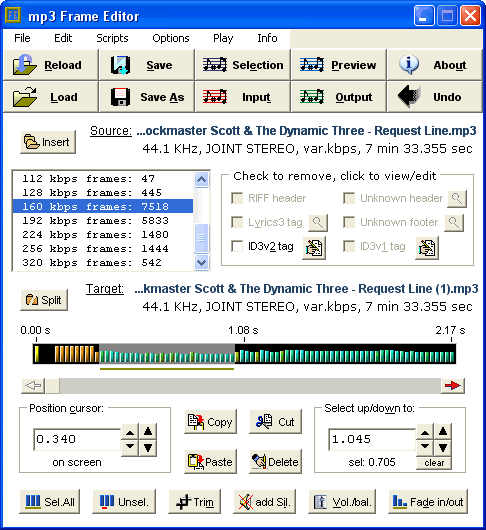Open the Options menu

click(x=171, y=38)
